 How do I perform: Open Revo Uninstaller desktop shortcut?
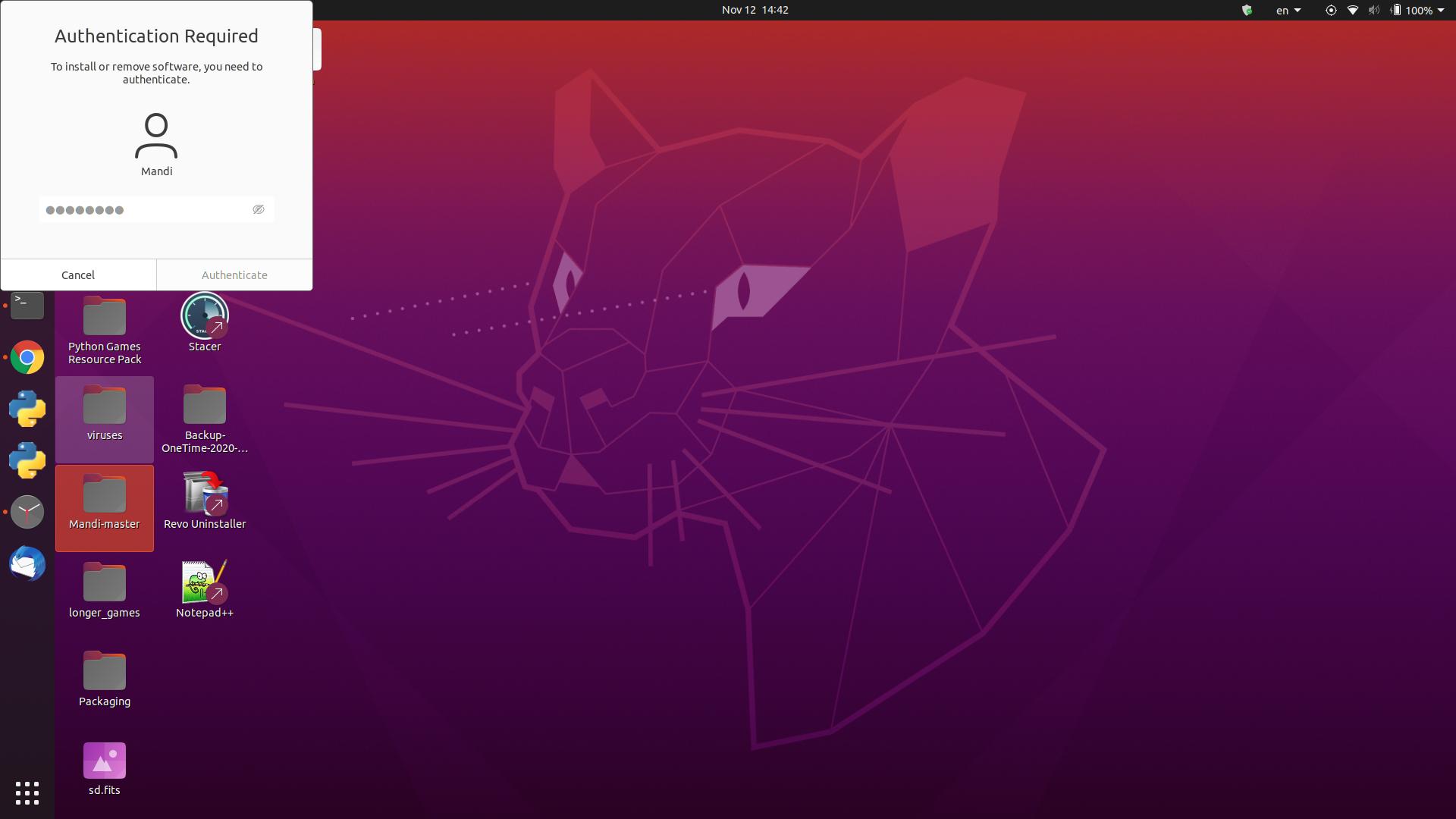(204, 494)
